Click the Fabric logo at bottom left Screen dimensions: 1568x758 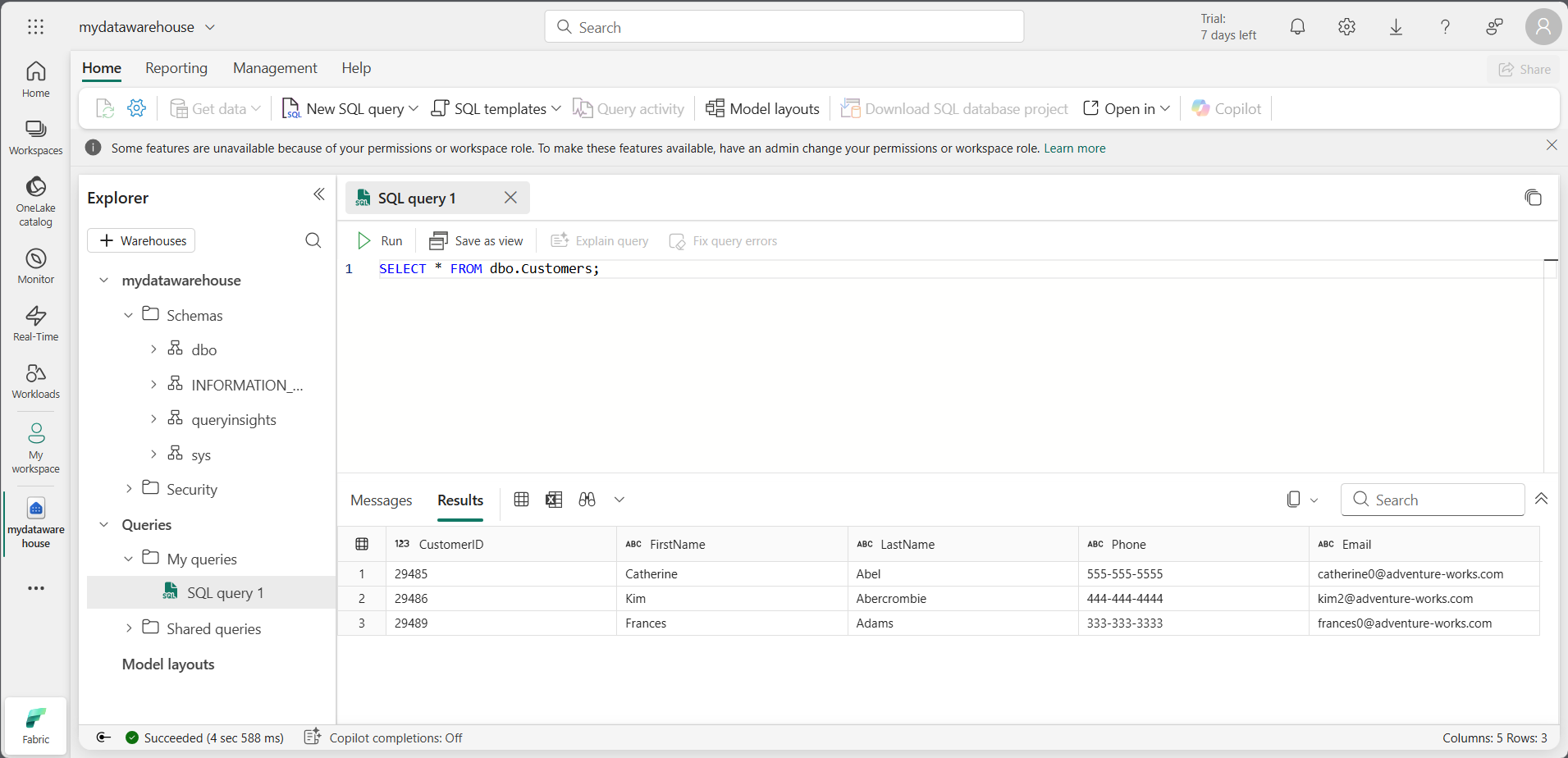[35, 726]
